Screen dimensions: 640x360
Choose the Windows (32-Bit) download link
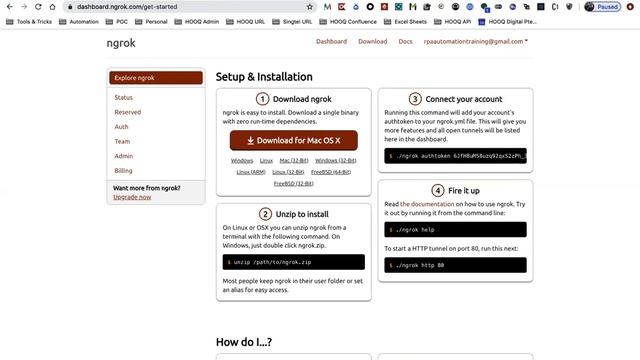(x=336, y=161)
